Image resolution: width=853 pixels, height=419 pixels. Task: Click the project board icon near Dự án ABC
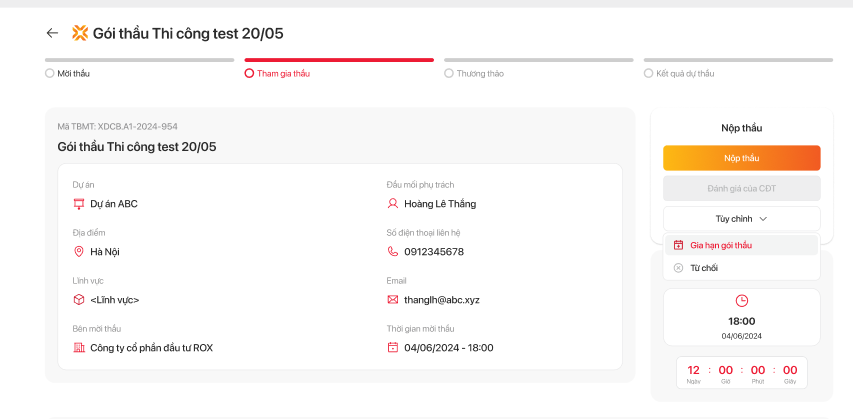[x=79, y=204]
